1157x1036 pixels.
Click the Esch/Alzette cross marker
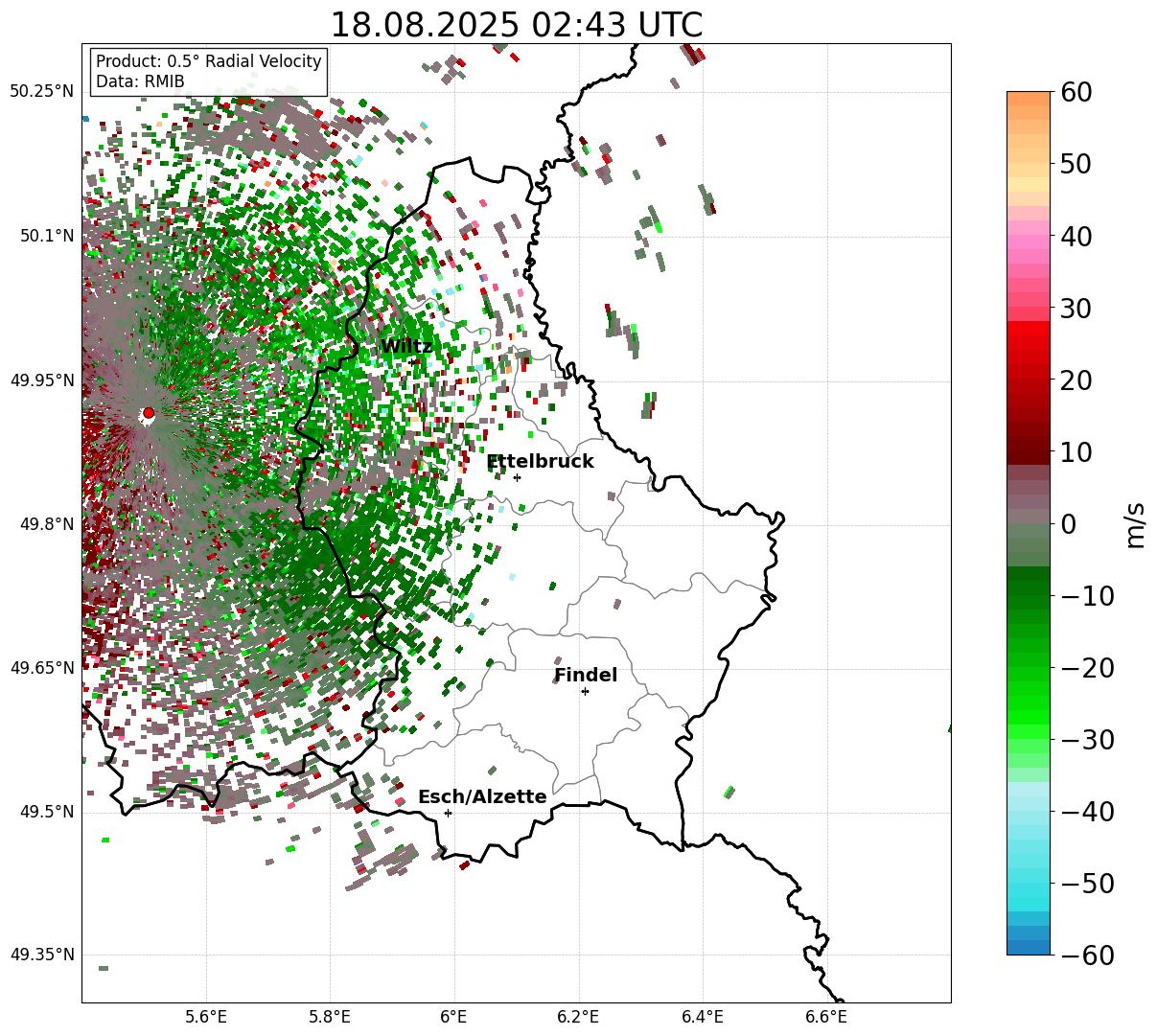[x=448, y=813]
